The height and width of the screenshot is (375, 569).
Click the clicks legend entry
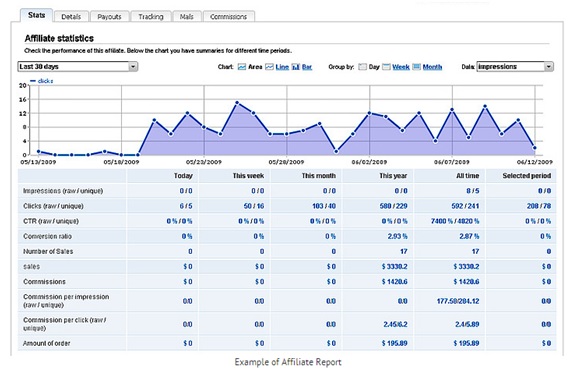(42, 81)
